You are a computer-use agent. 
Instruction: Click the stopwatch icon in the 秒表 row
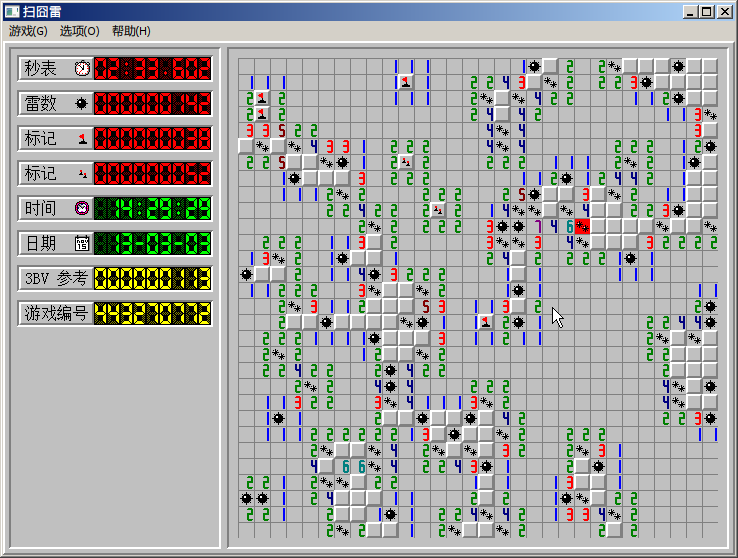(82, 68)
